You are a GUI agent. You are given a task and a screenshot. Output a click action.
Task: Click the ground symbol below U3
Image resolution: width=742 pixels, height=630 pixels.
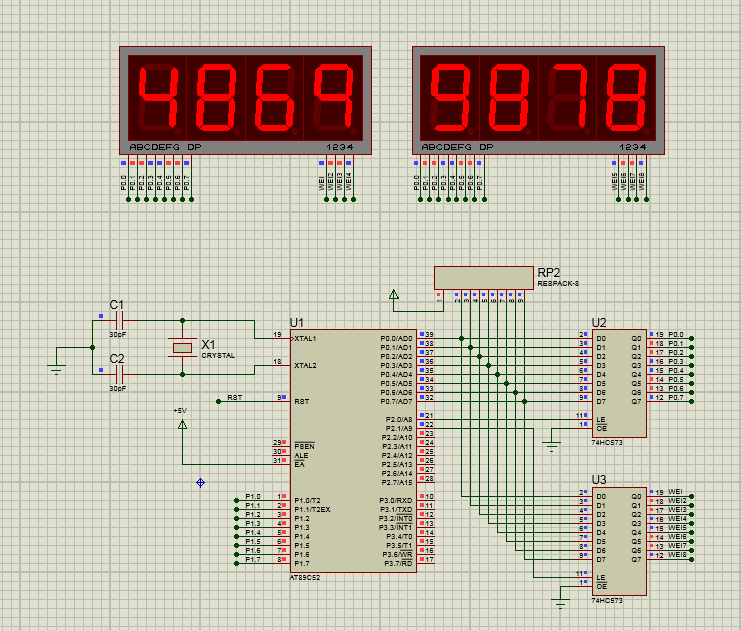point(560,604)
